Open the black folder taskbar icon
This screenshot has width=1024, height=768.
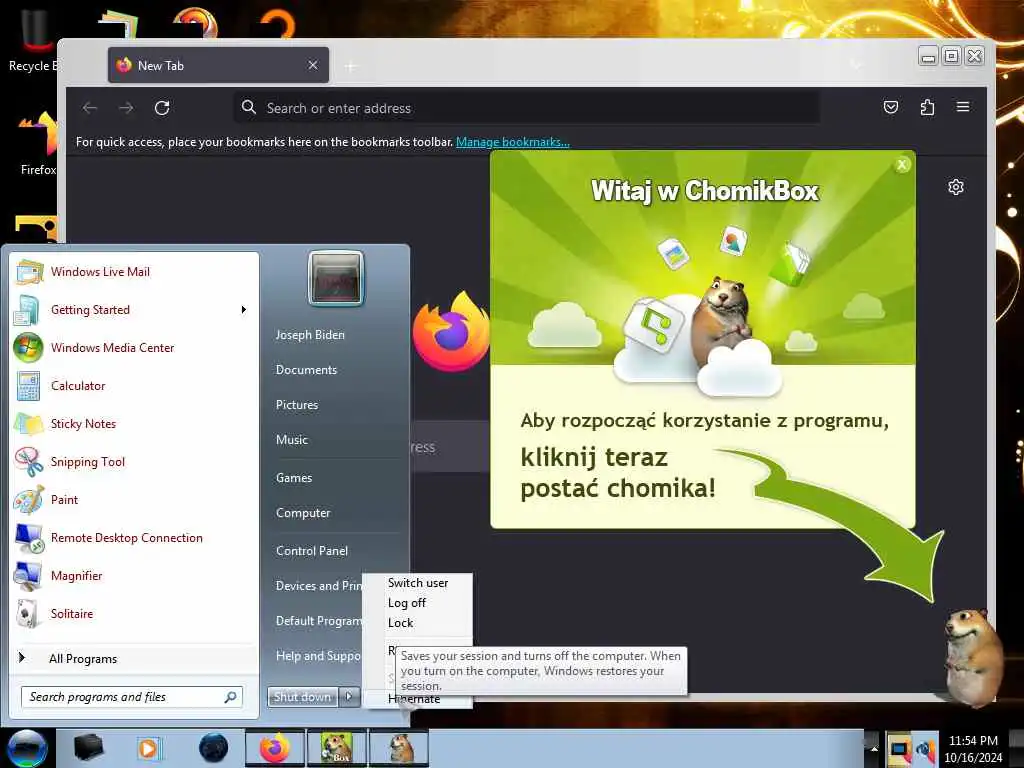(89, 748)
